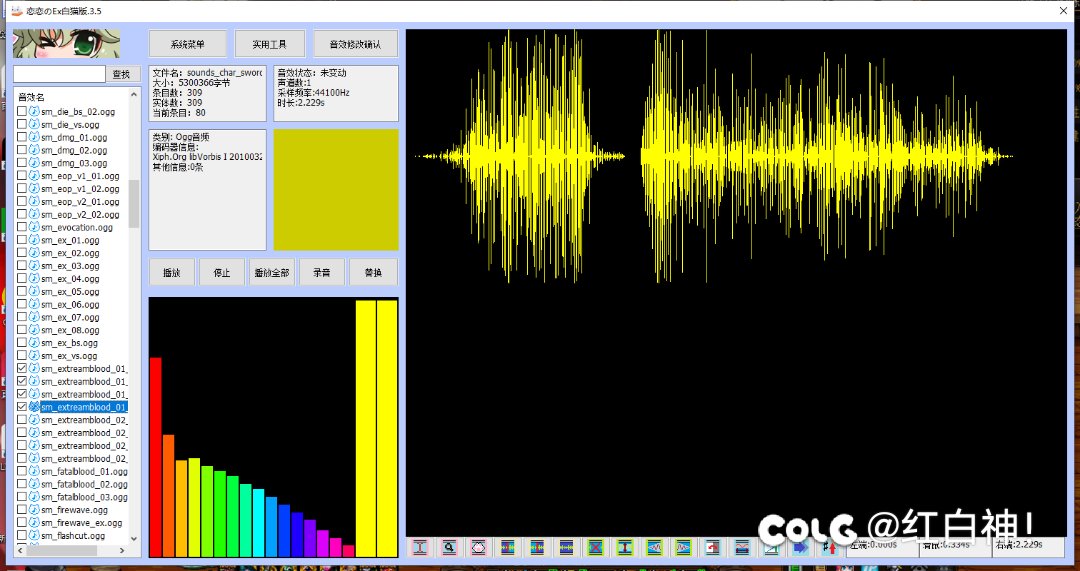Click the green-bordered red I-beam icon

[625, 548]
